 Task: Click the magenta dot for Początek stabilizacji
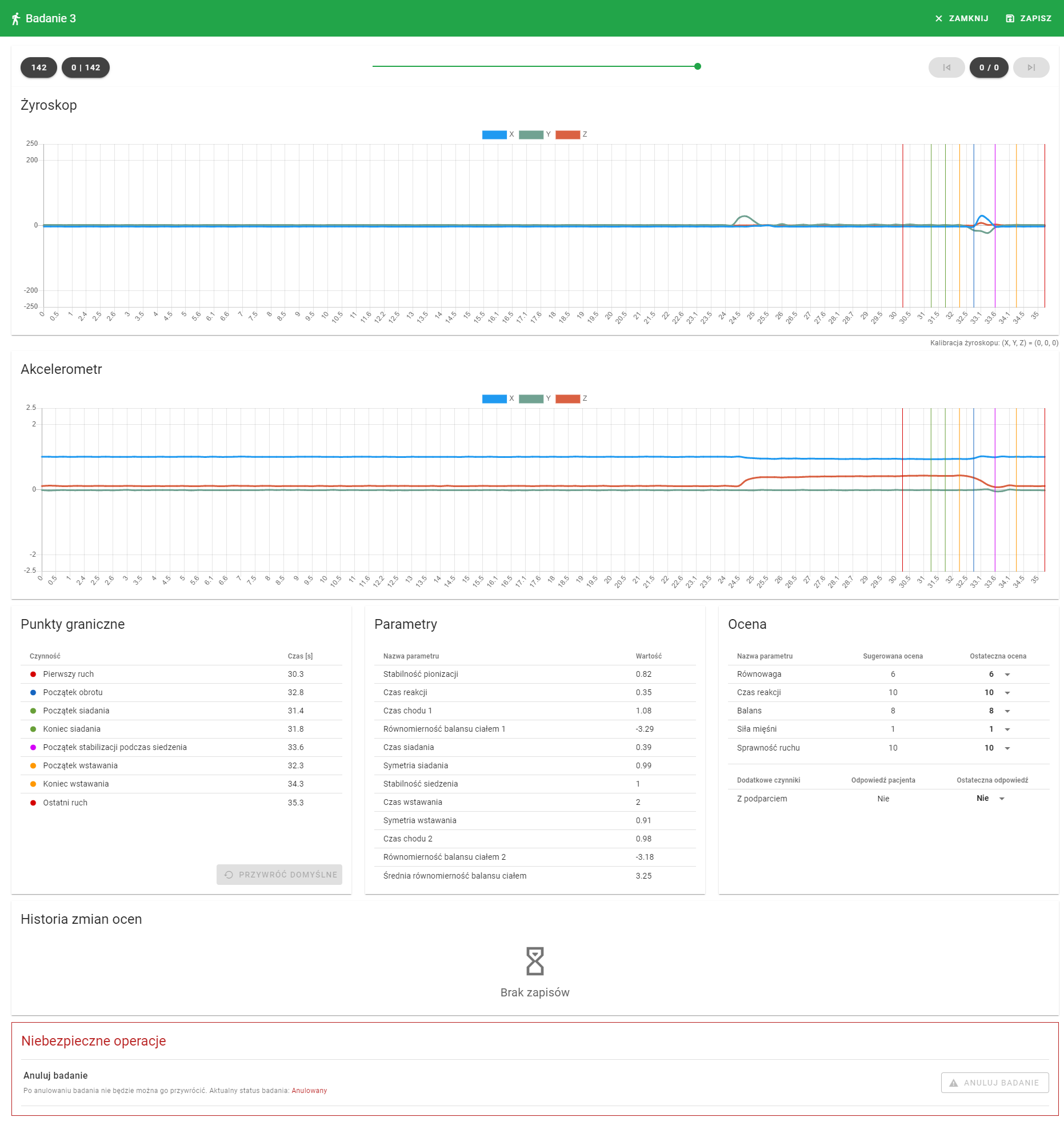point(33,748)
